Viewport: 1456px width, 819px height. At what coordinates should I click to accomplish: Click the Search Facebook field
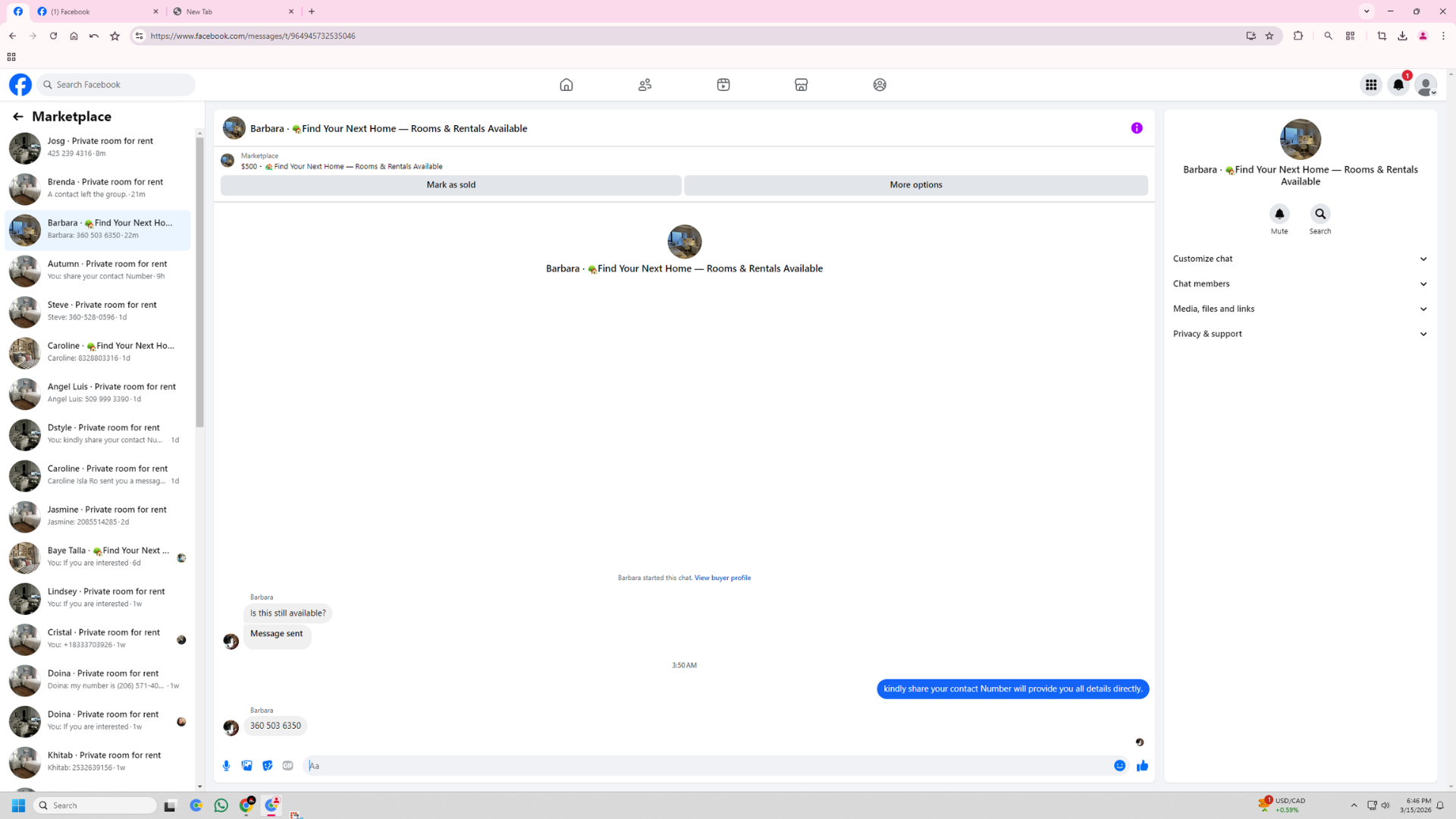pos(116,85)
